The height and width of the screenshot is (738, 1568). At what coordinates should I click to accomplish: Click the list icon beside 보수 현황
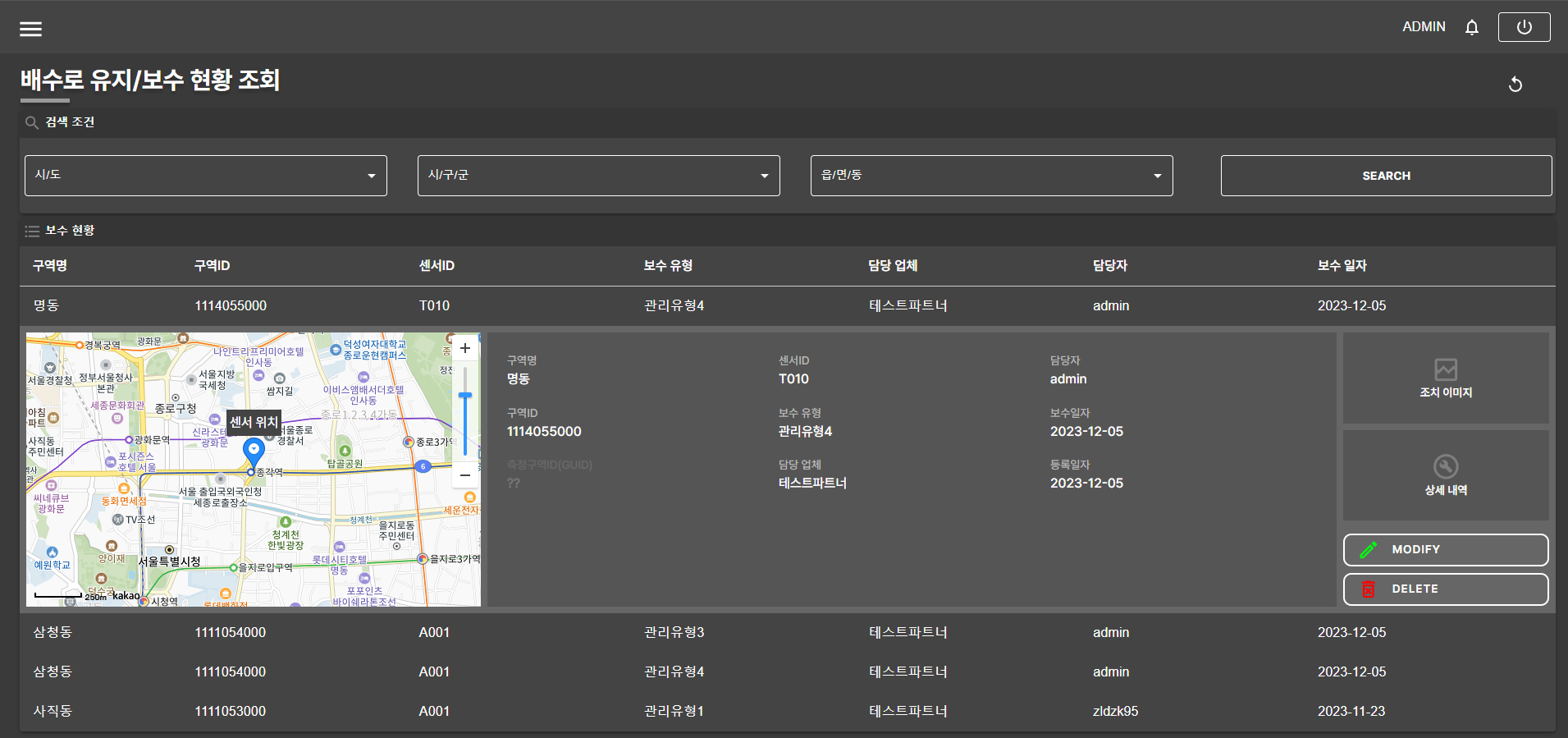pos(32,231)
